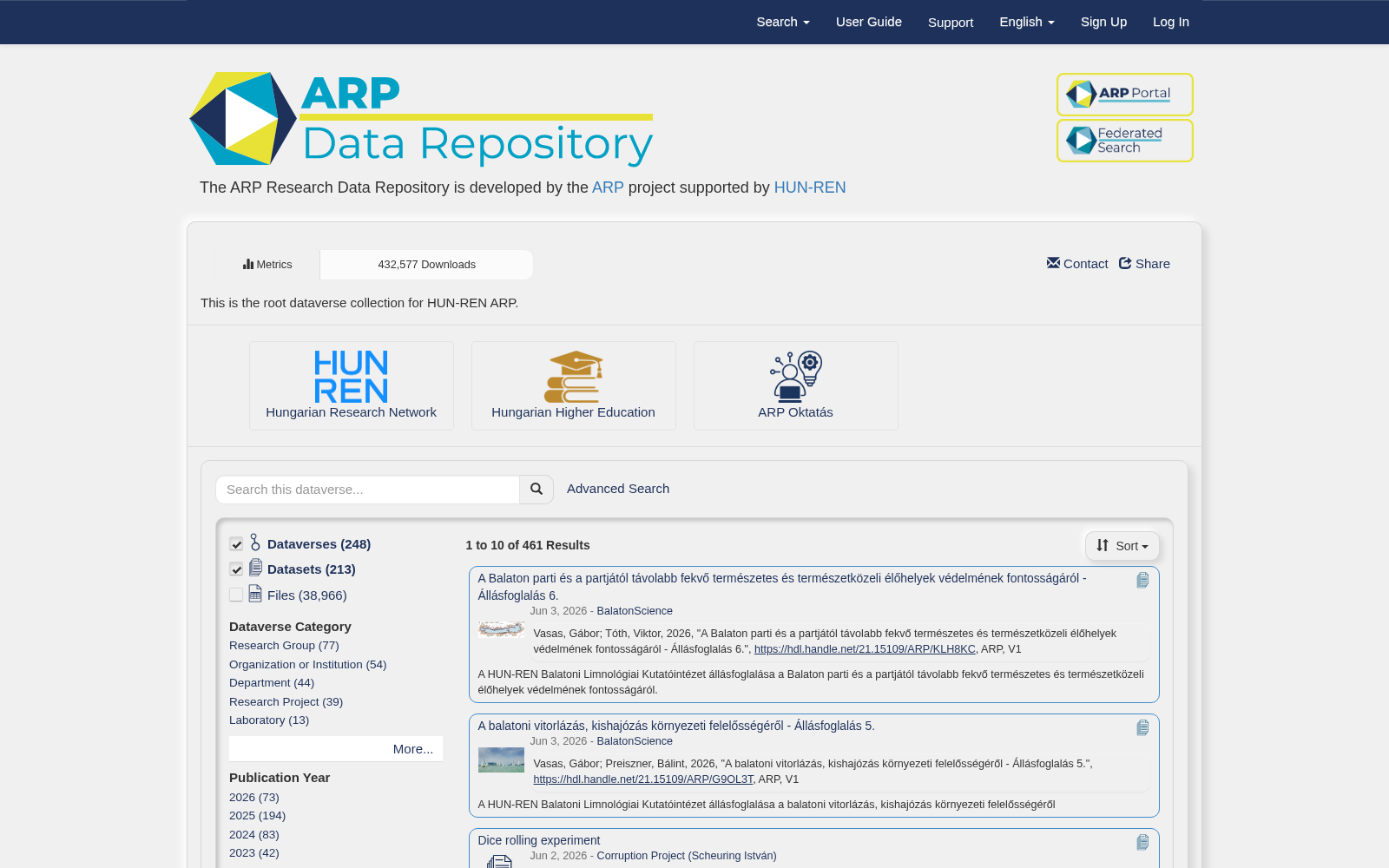Open Corruption Project (Scheuring István) link
Image resolution: width=1389 pixels, height=868 pixels.
pos(687,856)
